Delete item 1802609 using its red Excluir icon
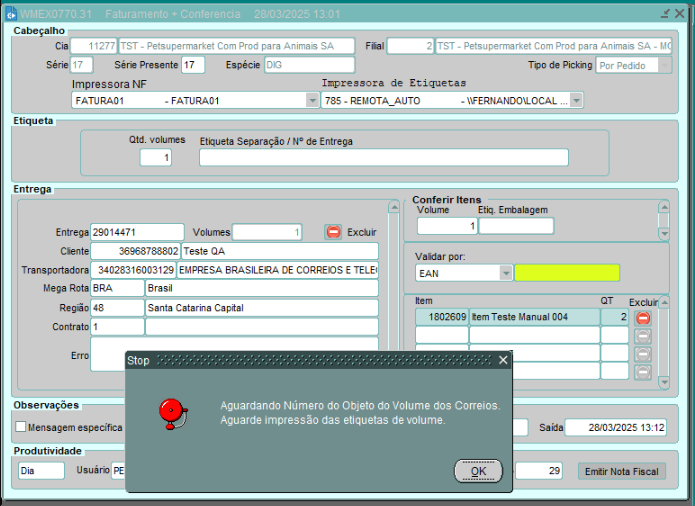The height and width of the screenshot is (506, 695). click(643, 317)
